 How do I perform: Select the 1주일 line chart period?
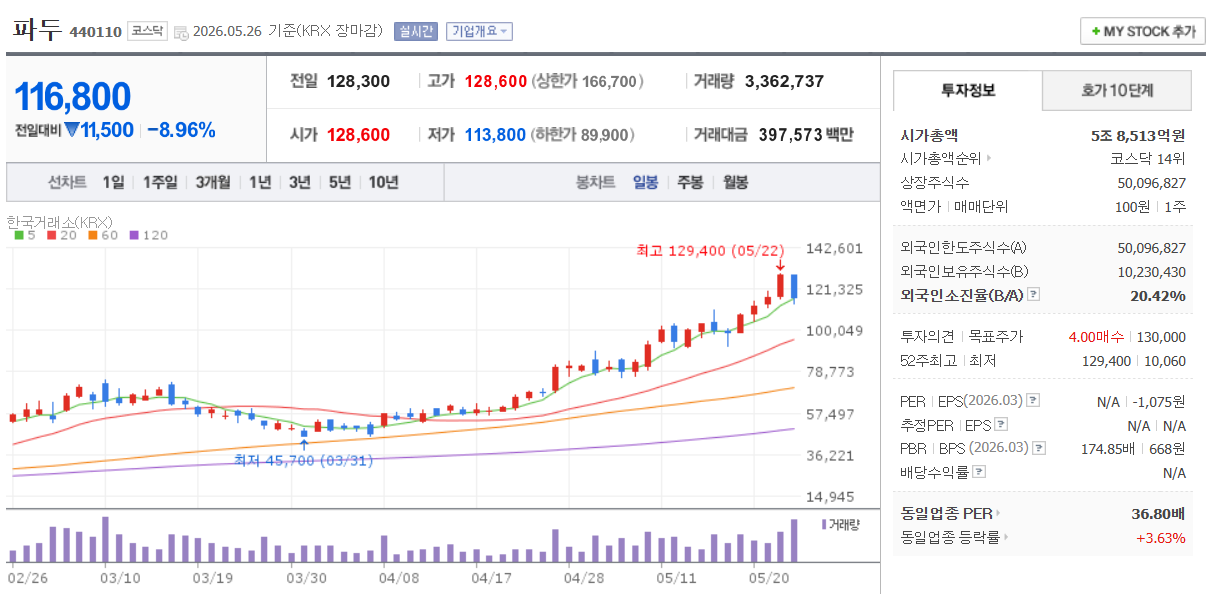[159, 182]
